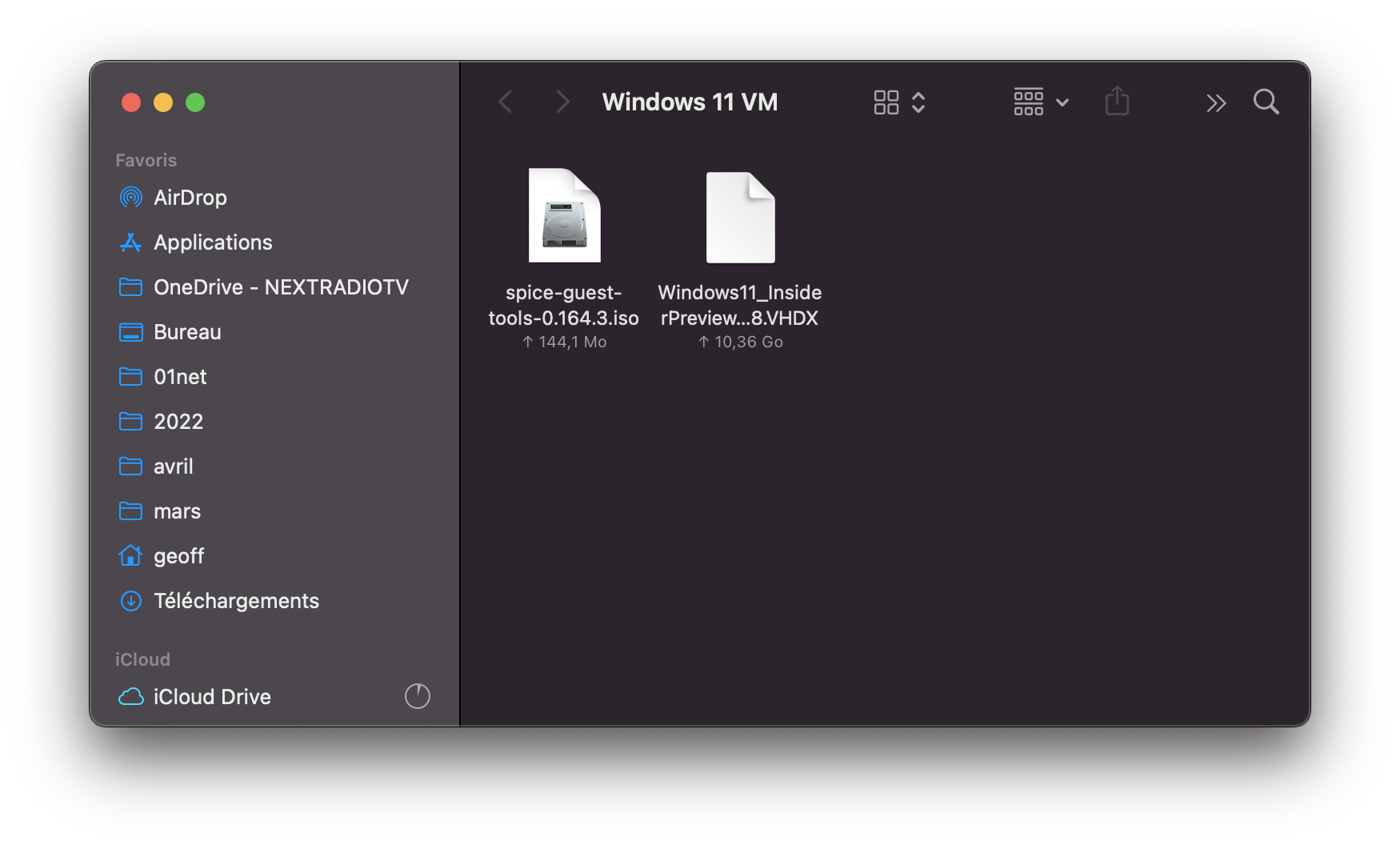Go back with the left chevron
The image size is (1400, 845).
505,102
